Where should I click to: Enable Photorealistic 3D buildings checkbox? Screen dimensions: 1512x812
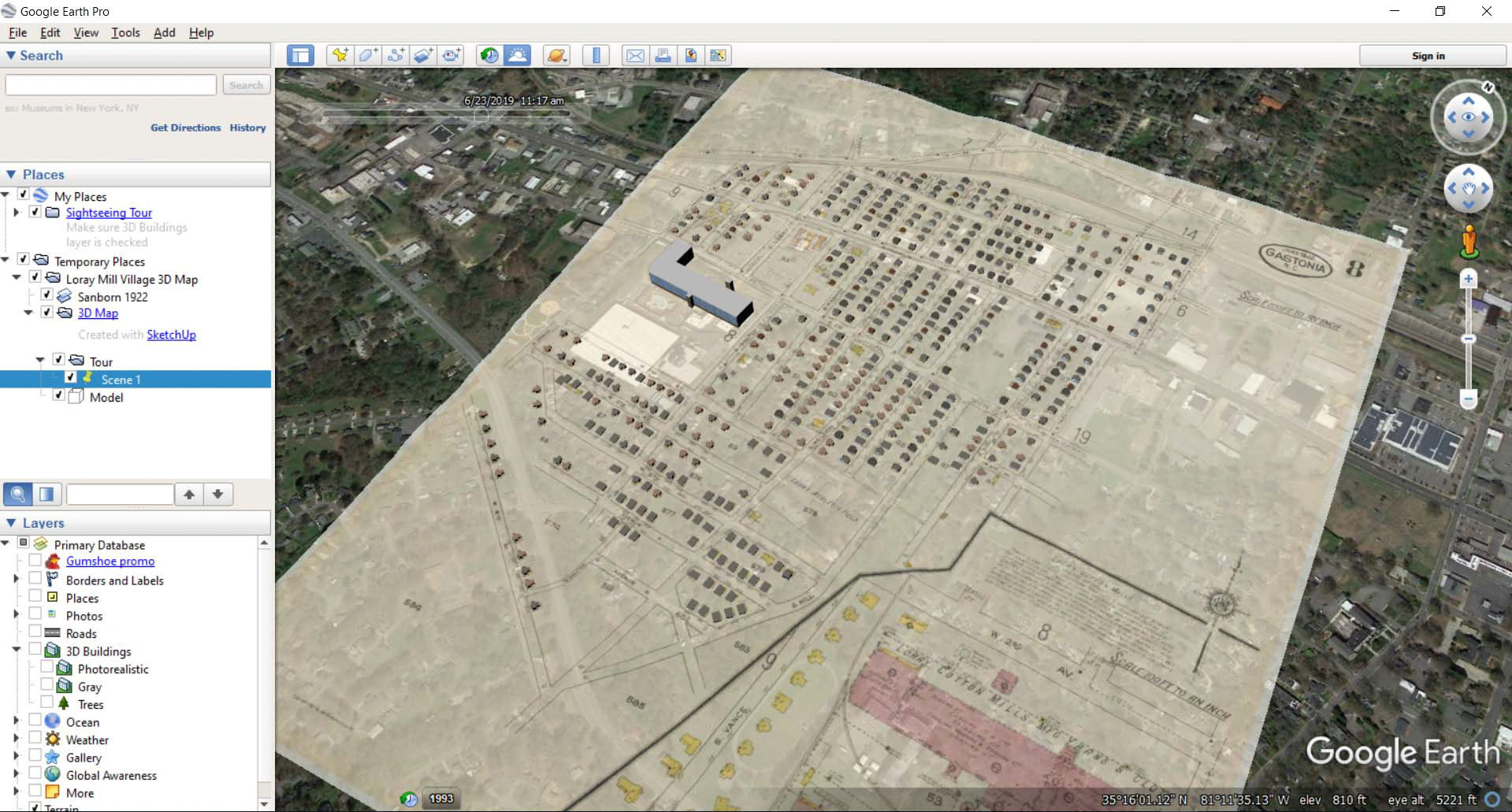(x=46, y=666)
